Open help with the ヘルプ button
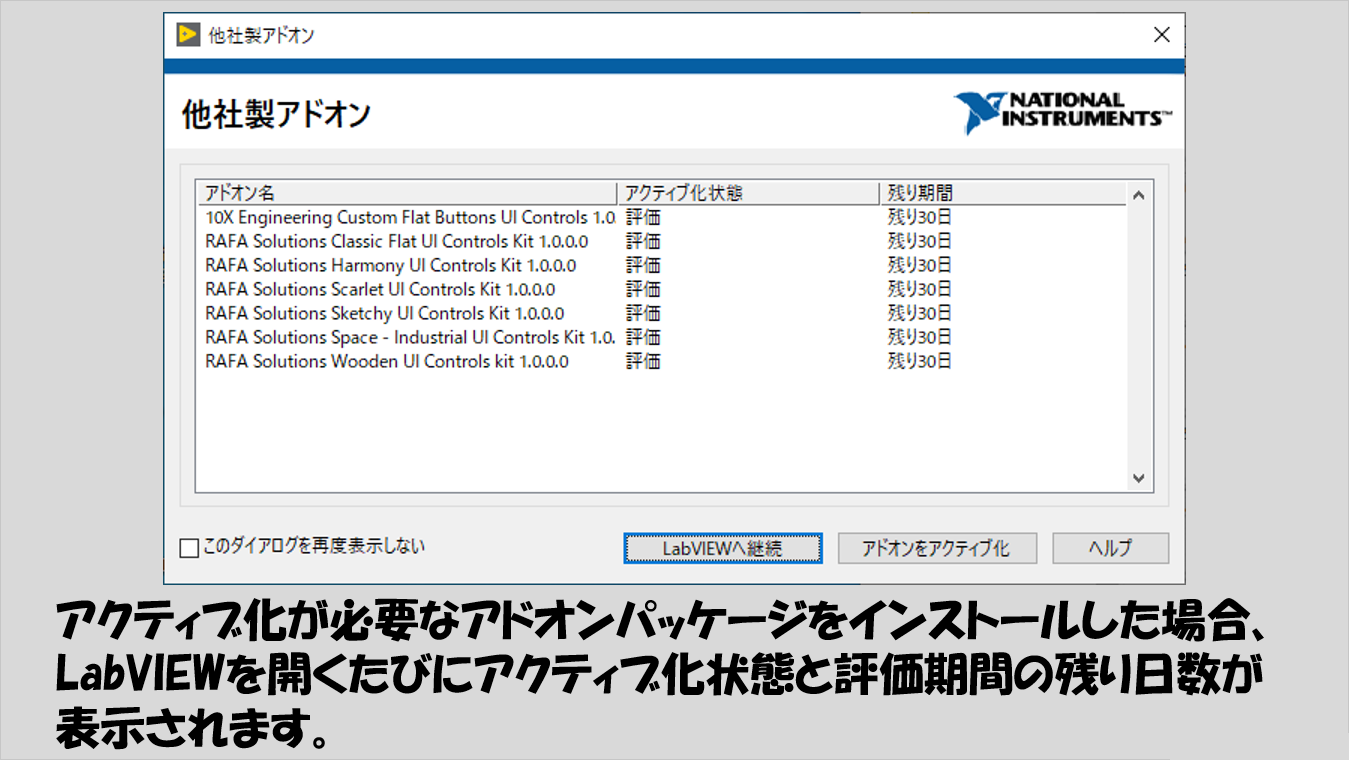Viewport: 1349px width, 760px height. [x=1110, y=548]
